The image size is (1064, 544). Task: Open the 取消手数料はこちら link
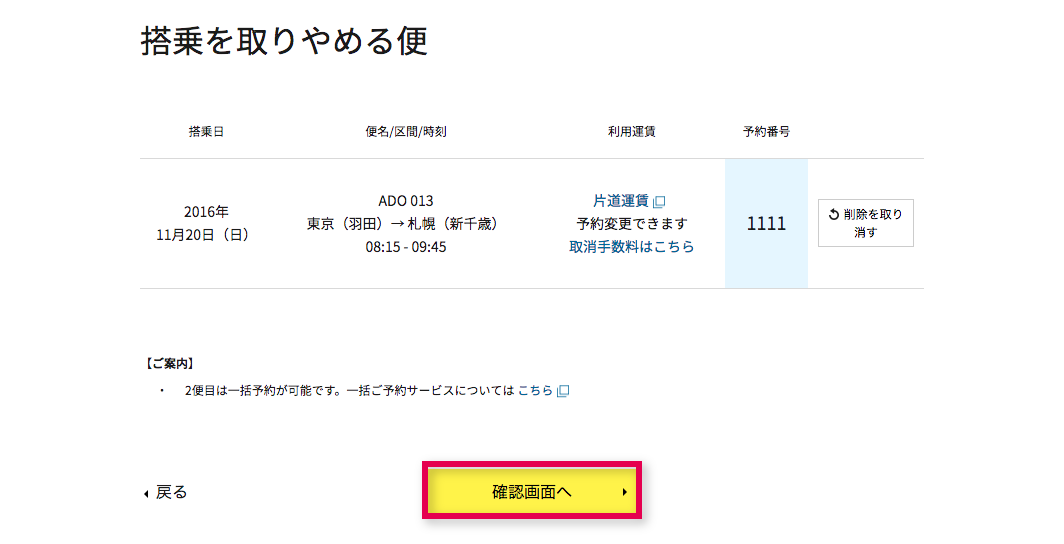pos(632,246)
